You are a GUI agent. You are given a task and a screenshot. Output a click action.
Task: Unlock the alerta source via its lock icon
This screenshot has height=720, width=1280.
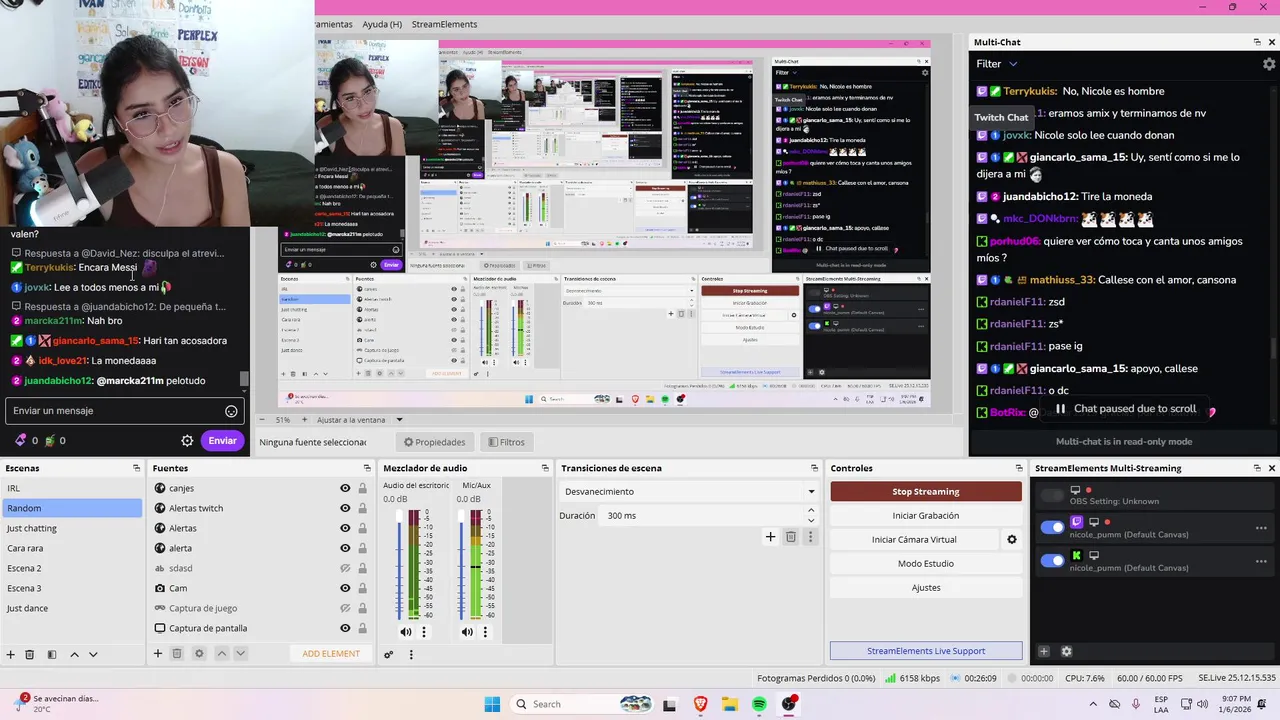362,548
